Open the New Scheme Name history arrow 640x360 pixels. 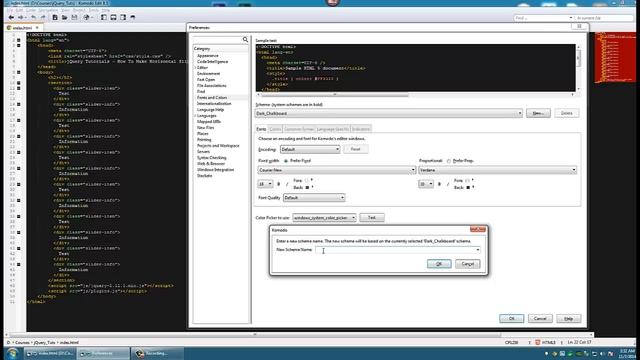tap(478, 250)
